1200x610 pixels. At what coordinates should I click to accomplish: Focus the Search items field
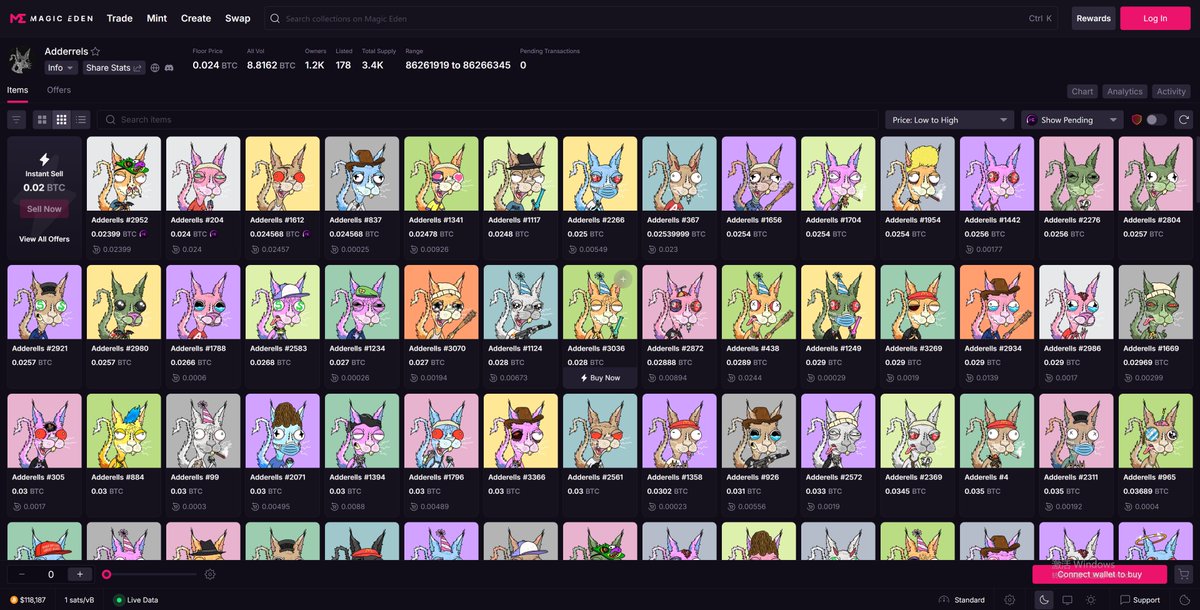(x=488, y=120)
